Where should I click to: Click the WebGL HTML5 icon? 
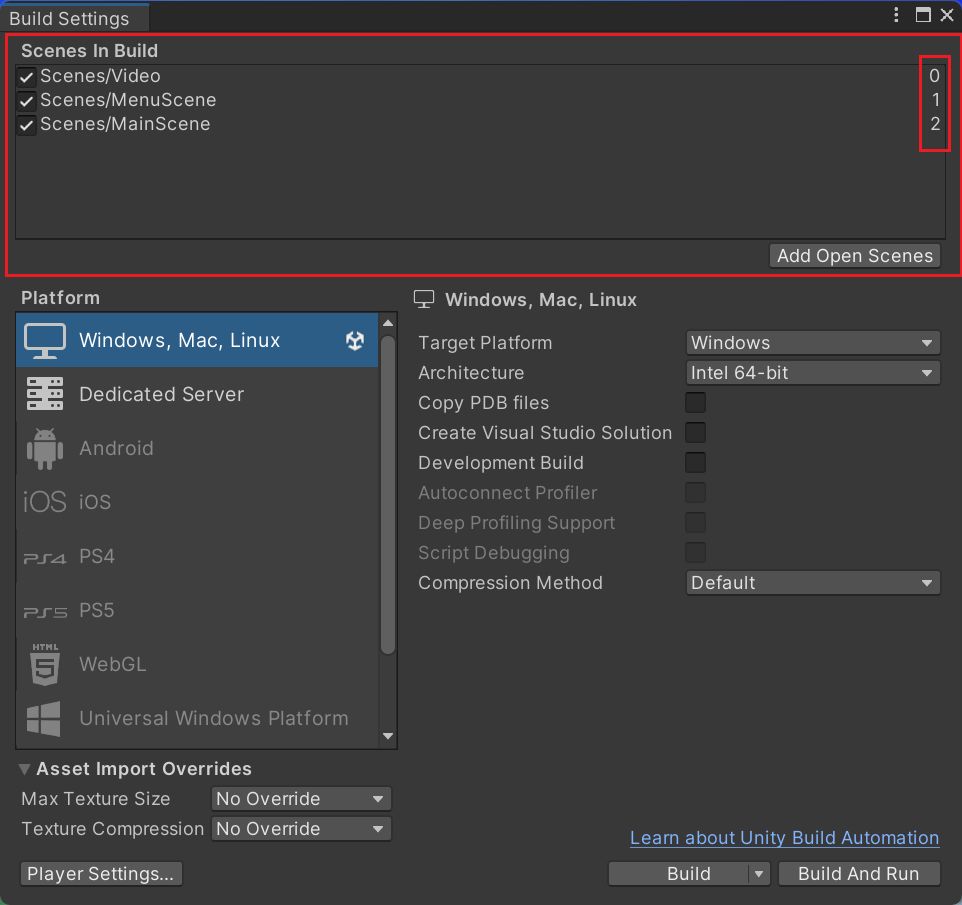[45, 664]
